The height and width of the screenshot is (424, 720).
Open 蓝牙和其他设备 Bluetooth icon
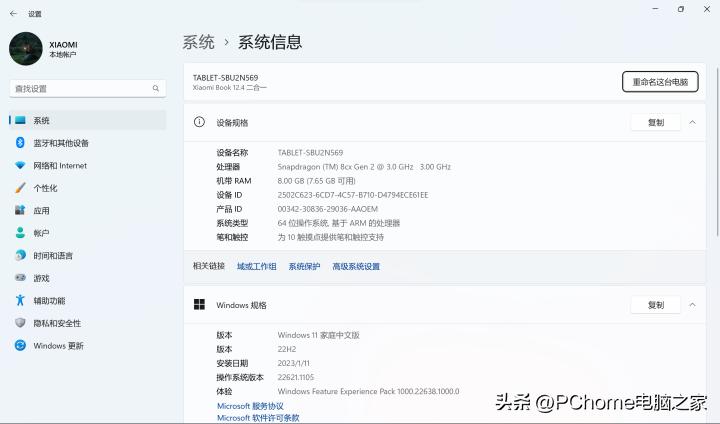point(20,143)
